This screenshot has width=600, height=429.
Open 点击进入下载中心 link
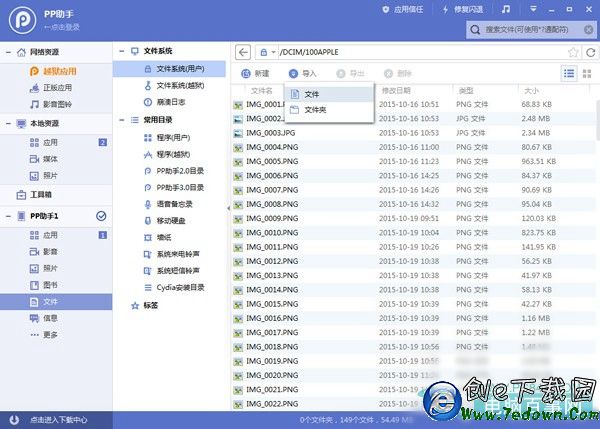coord(59,420)
